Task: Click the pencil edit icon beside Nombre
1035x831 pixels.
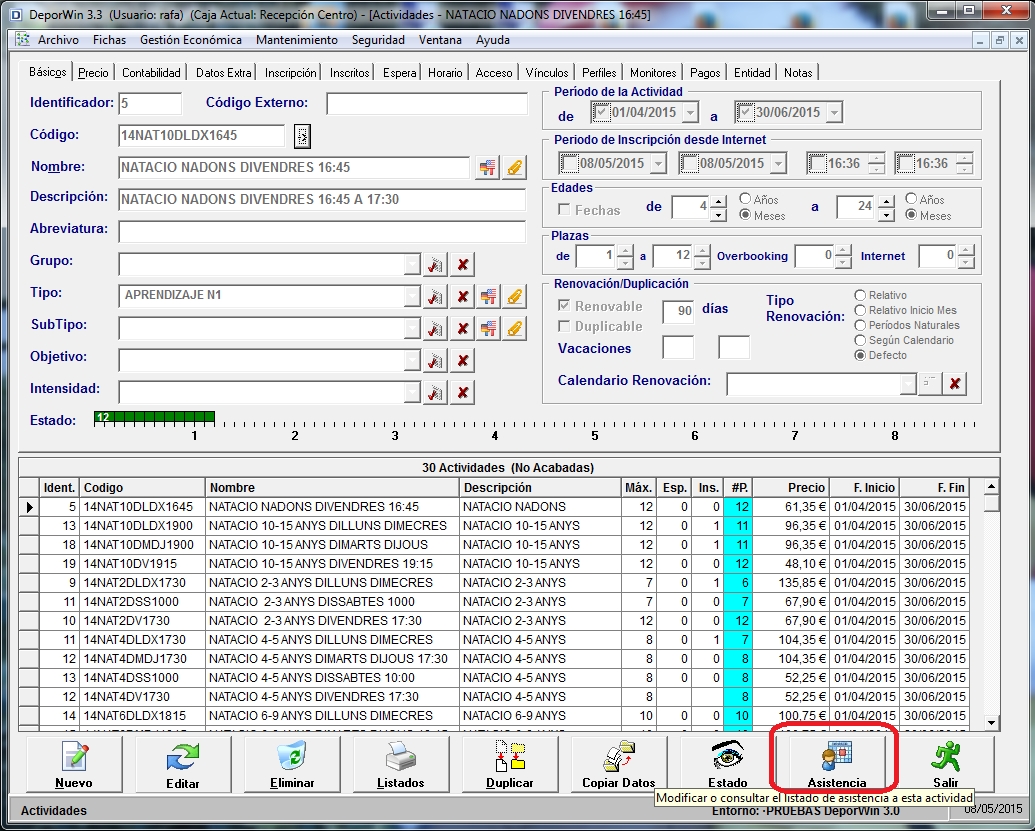Action: click(514, 168)
